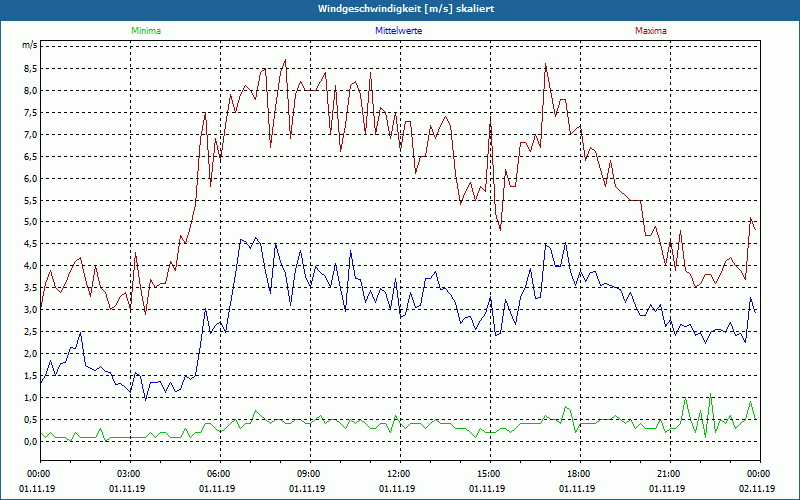Click the 4,0 y-axis value

29,265
